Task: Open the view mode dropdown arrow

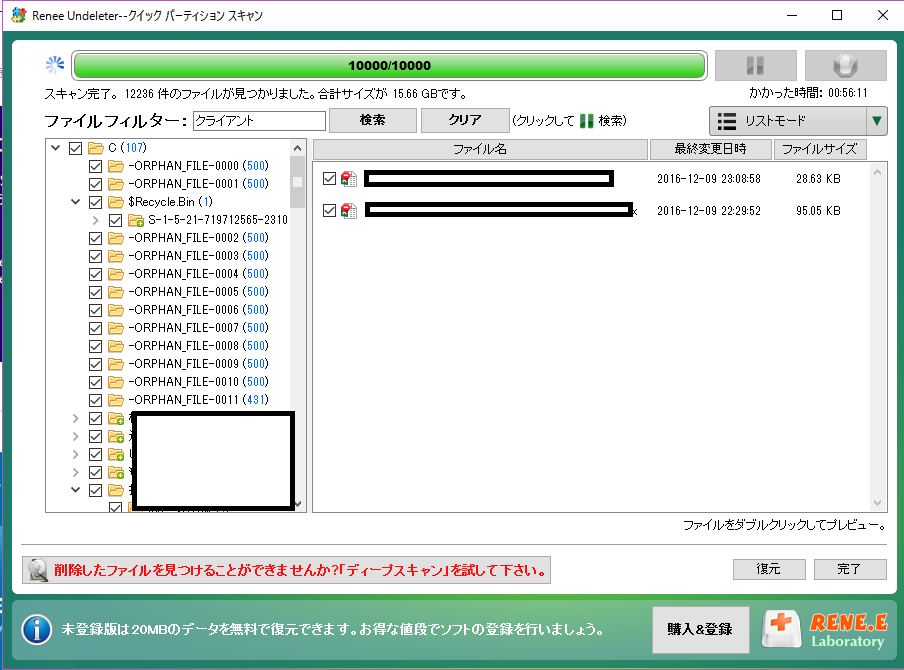Action: click(876, 121)
